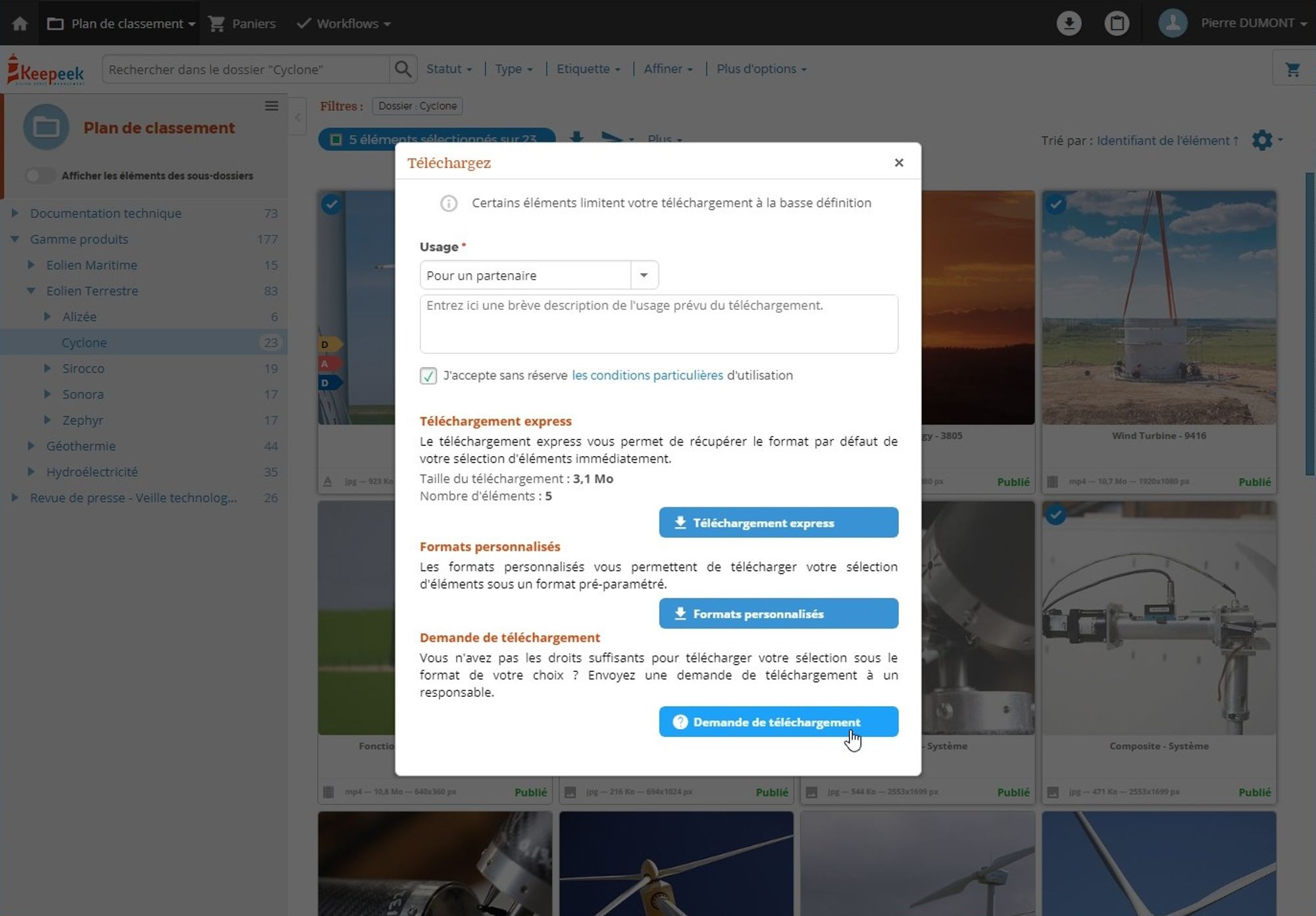Screen dimensions: 1316x916
Task: Select the Sonora tree folder
Action: pos(83,394)
